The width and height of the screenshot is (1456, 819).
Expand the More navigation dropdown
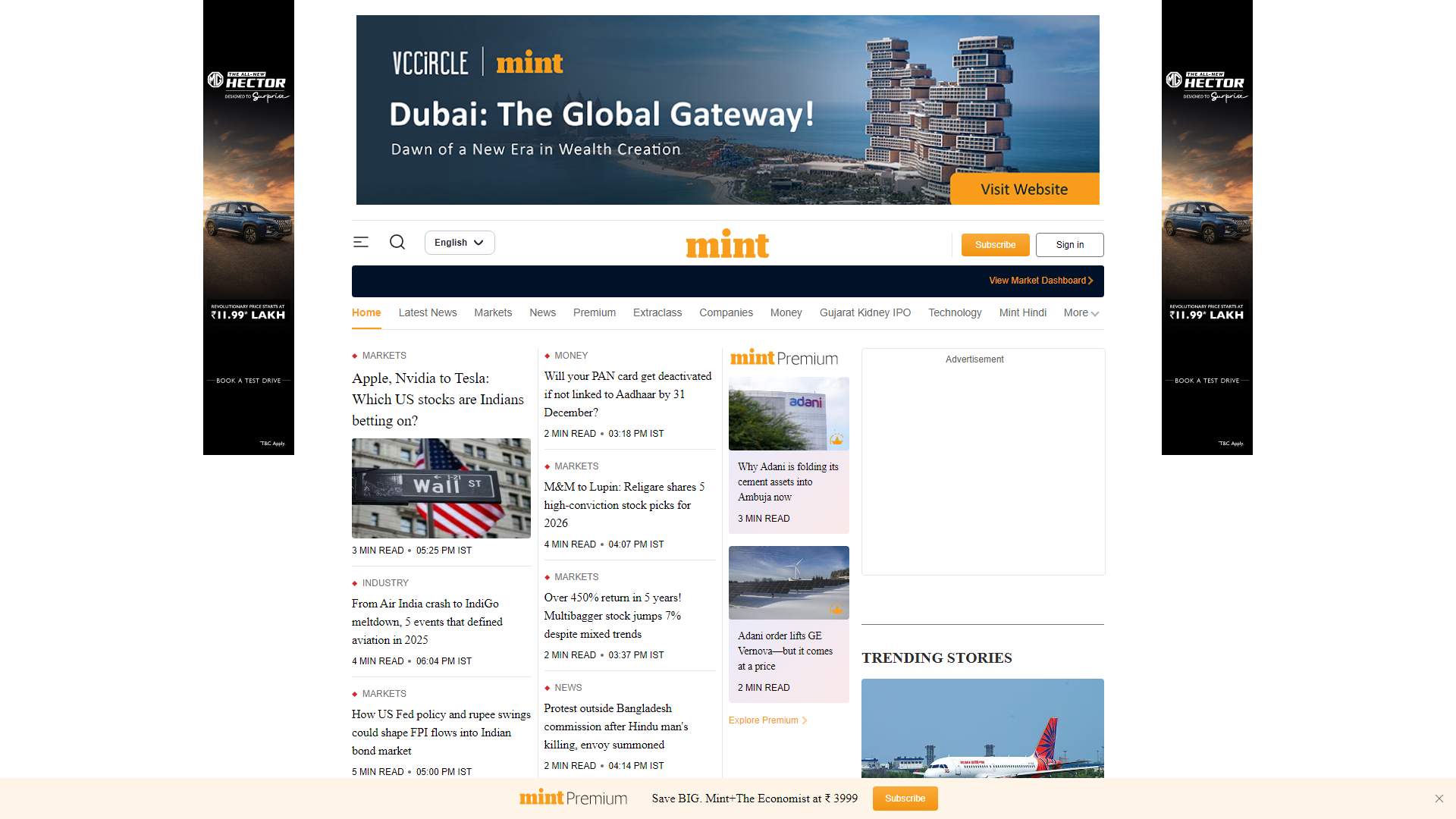[1080, 312]
